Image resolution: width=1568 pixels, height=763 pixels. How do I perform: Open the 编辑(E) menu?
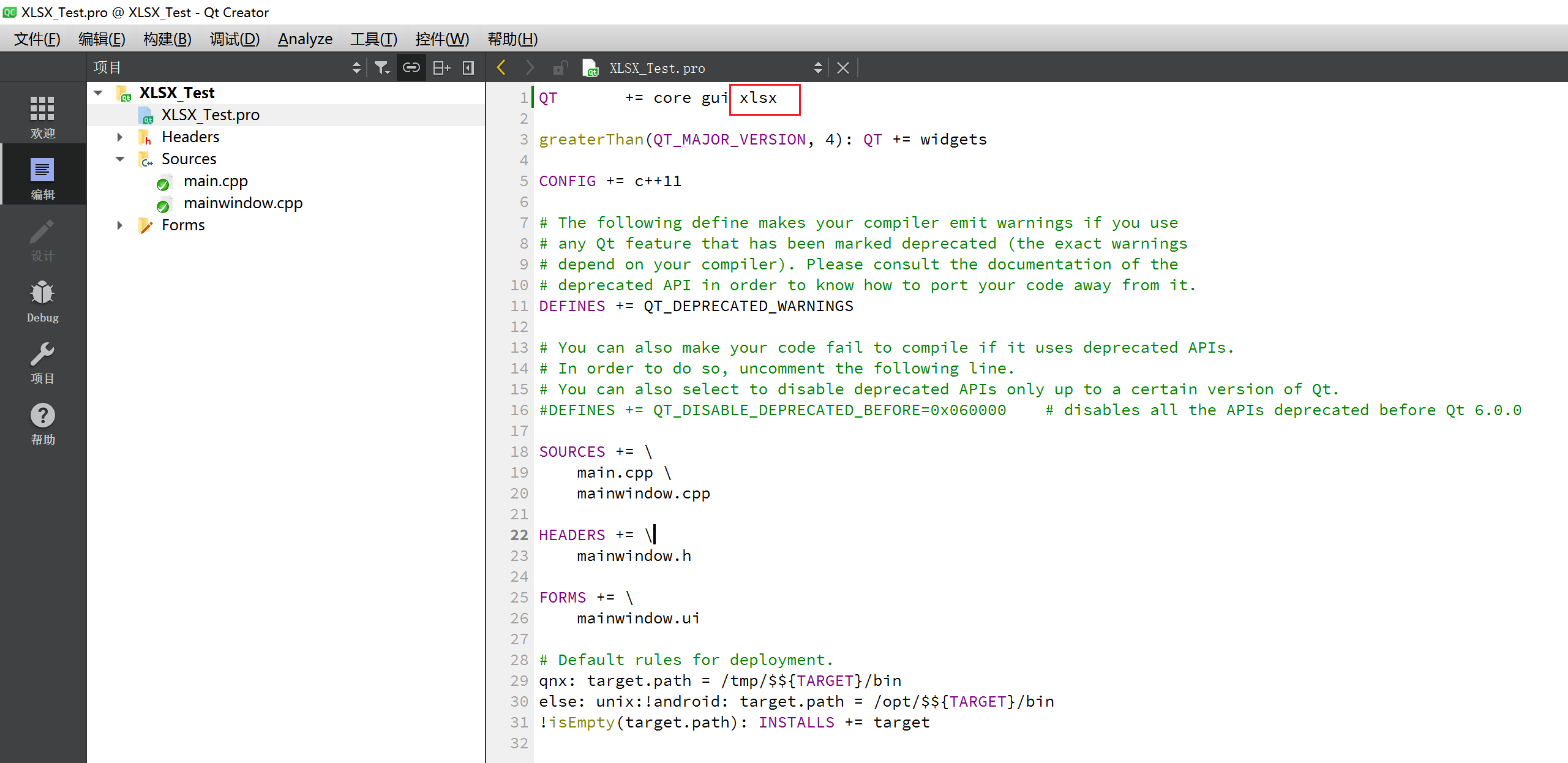point(102,39)
